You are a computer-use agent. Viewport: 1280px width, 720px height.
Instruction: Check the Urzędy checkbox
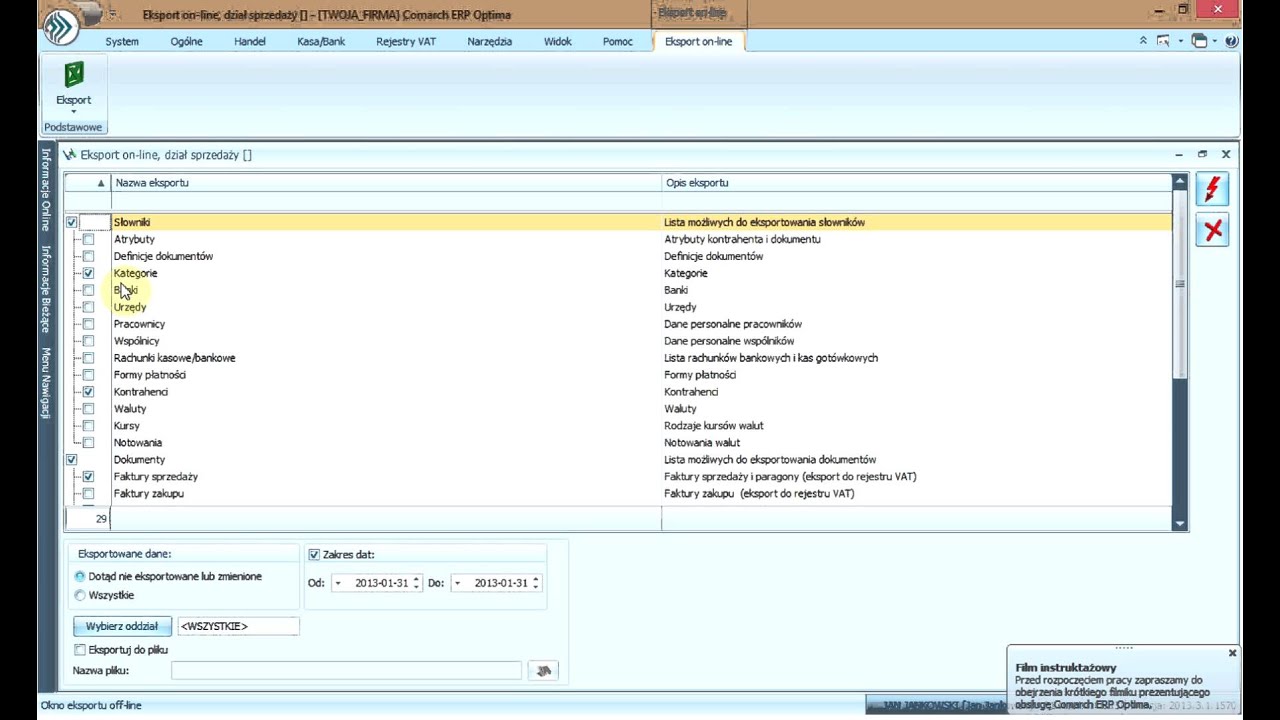[x=88, y=307]
